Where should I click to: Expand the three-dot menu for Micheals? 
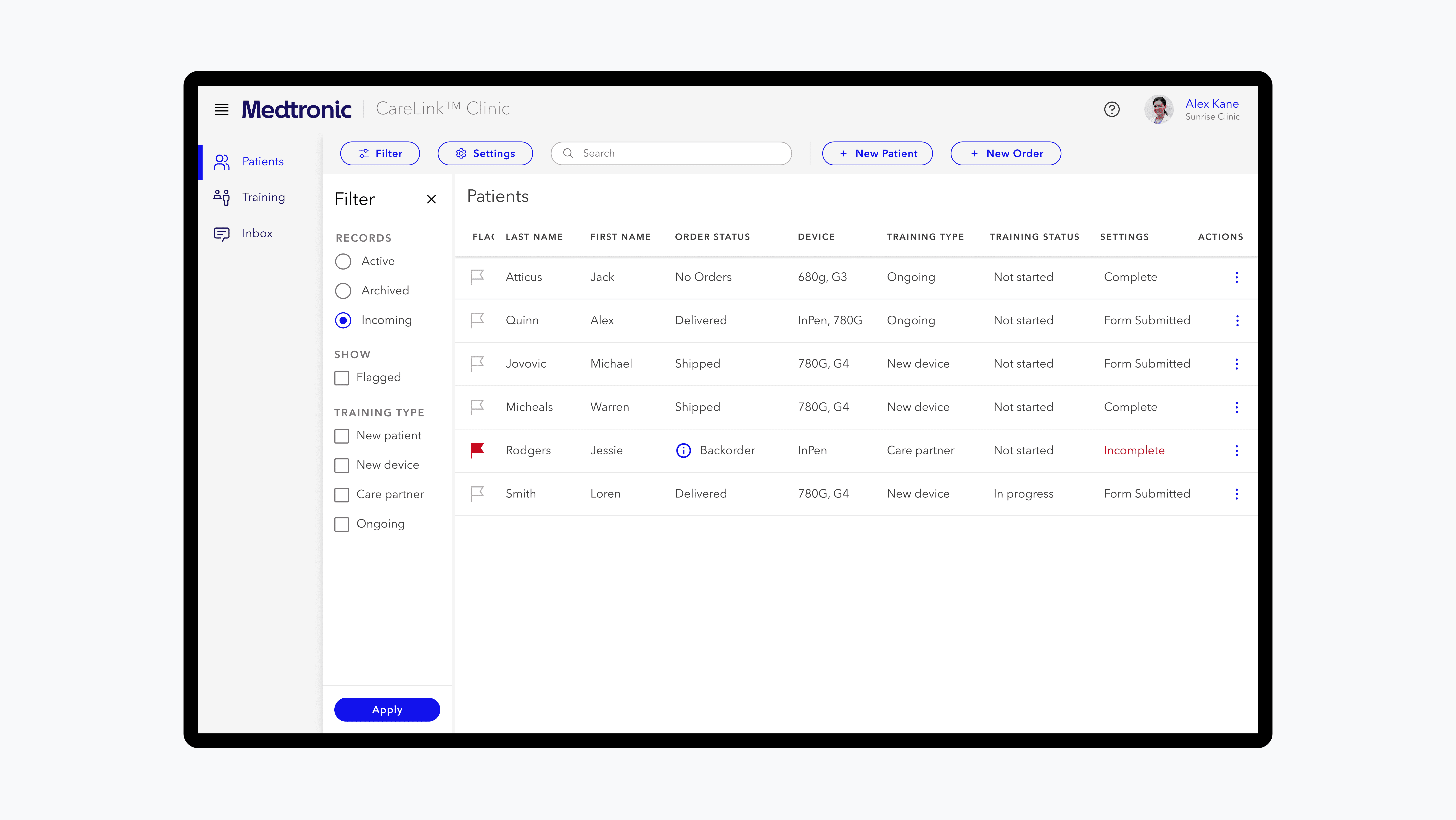tap(1237, 407)
